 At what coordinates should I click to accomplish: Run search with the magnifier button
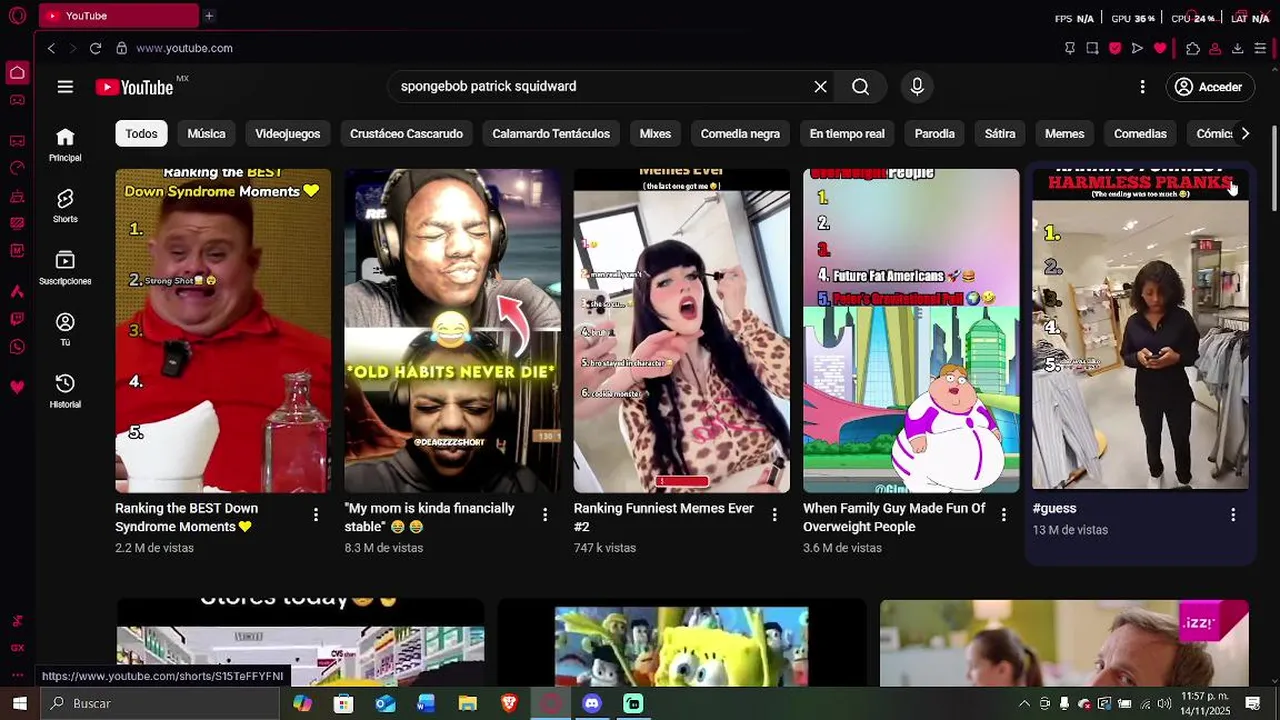[x=860, y=87]
